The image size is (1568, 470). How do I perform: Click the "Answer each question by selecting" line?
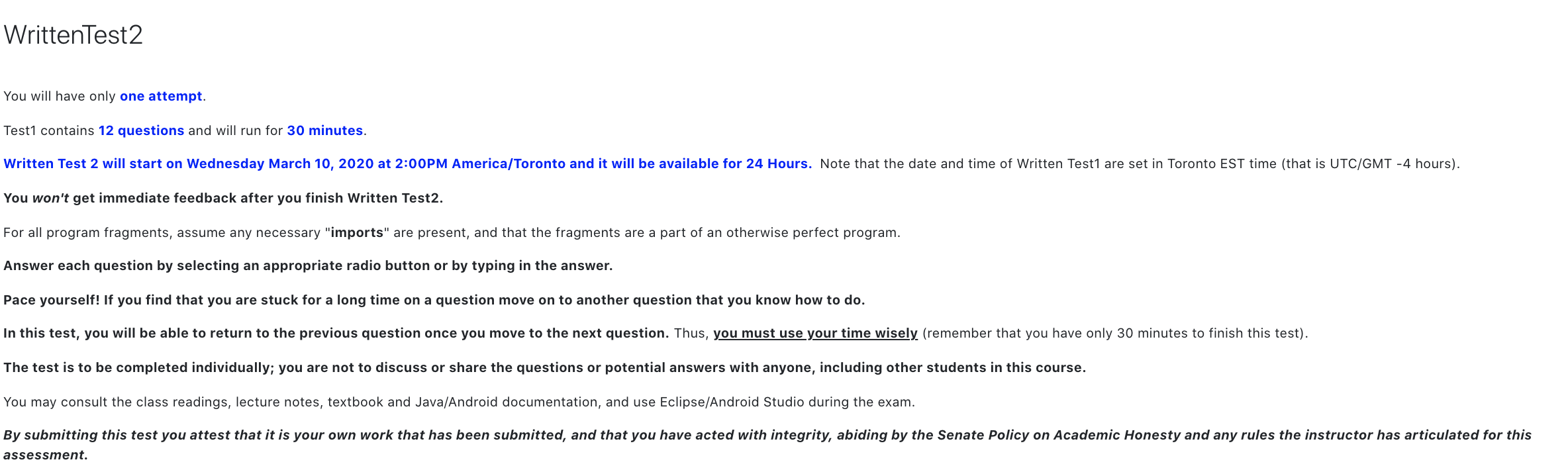[x=308, y=265]
